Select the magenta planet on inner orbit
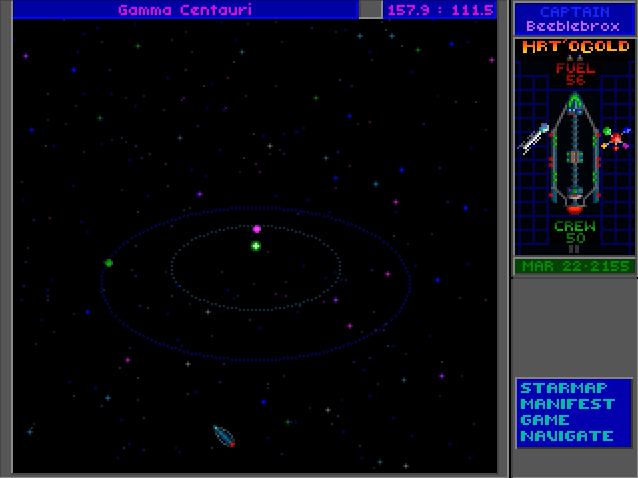 tap(257, 229)
